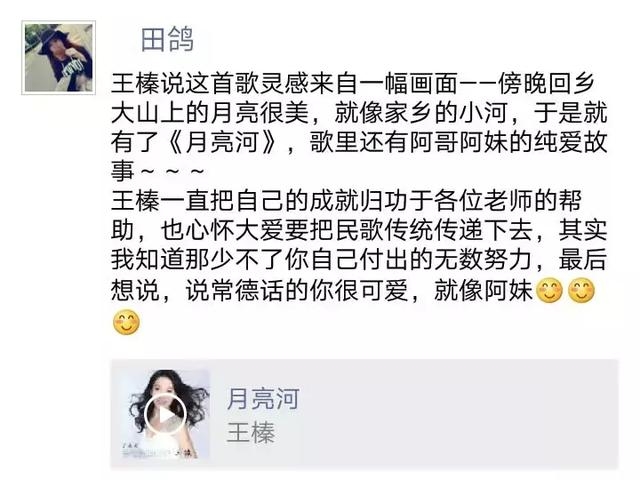The width and height of the screenshot is (640, 480).
Task: Click the second smiley emoji at line end
Action: point(581,290)
